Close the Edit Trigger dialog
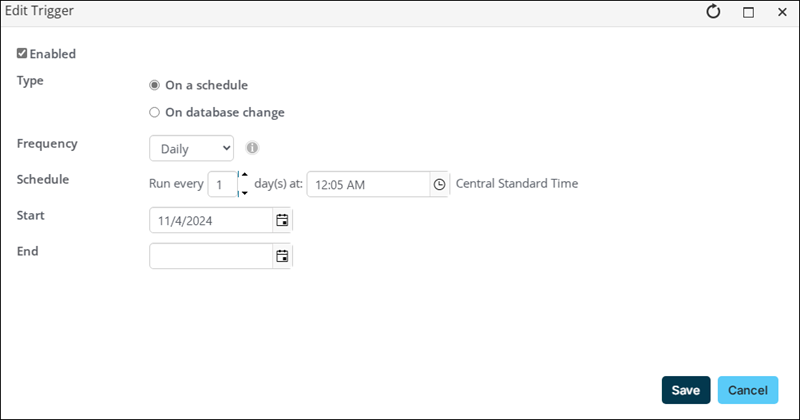Viewport: 800px width, 420px height. click(782, 12)
